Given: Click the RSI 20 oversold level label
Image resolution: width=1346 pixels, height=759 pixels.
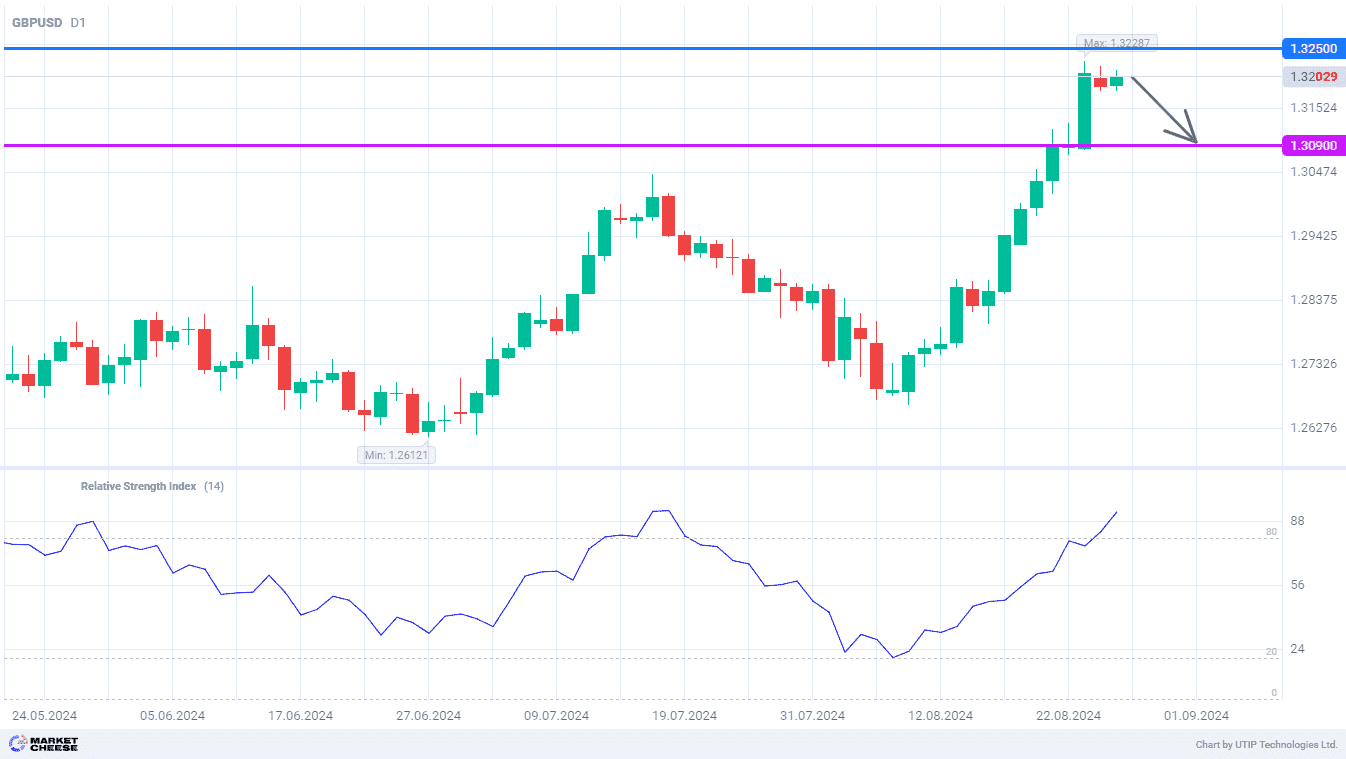Looking at the screenshot, I should pyautogui.click(x=1271, y=652).
